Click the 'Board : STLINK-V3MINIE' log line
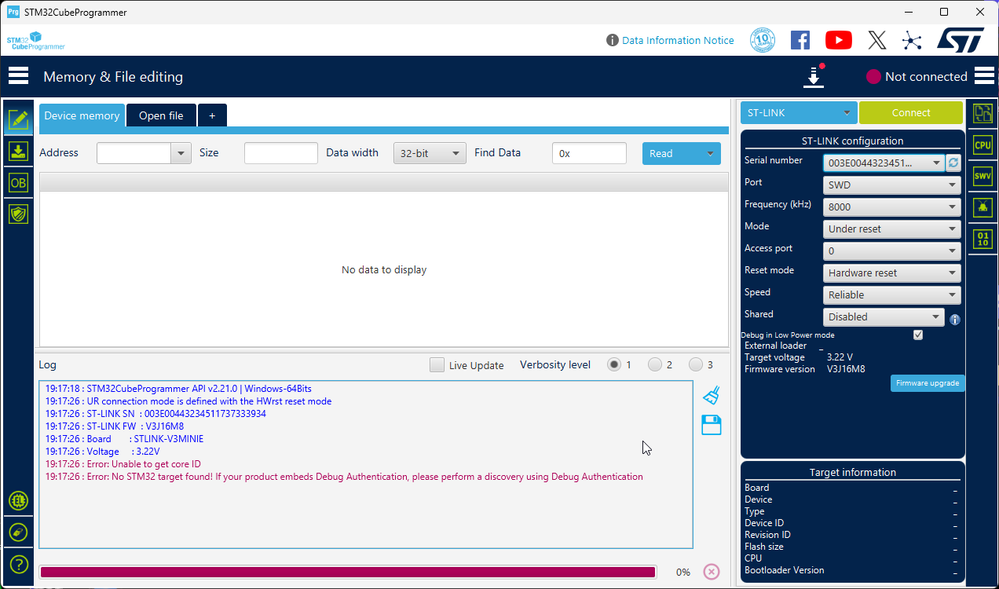 pyautogui.click(x=124, y=439)
